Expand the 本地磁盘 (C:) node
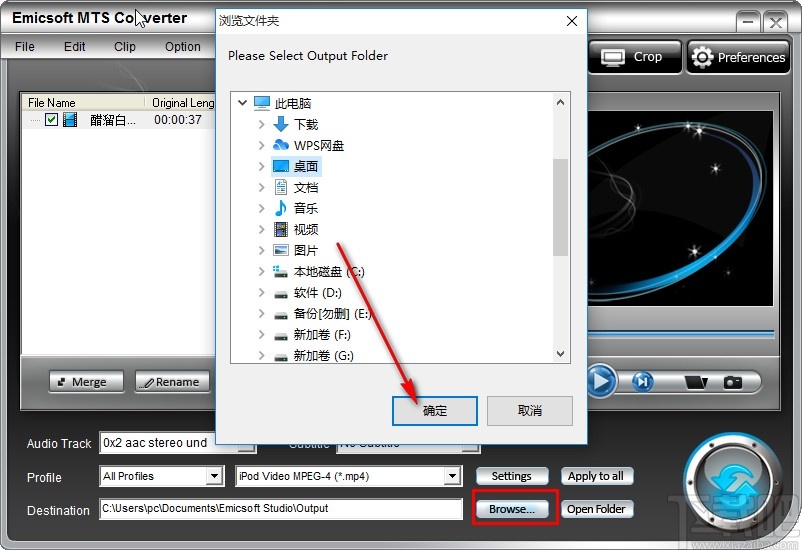 click(261, 271)
